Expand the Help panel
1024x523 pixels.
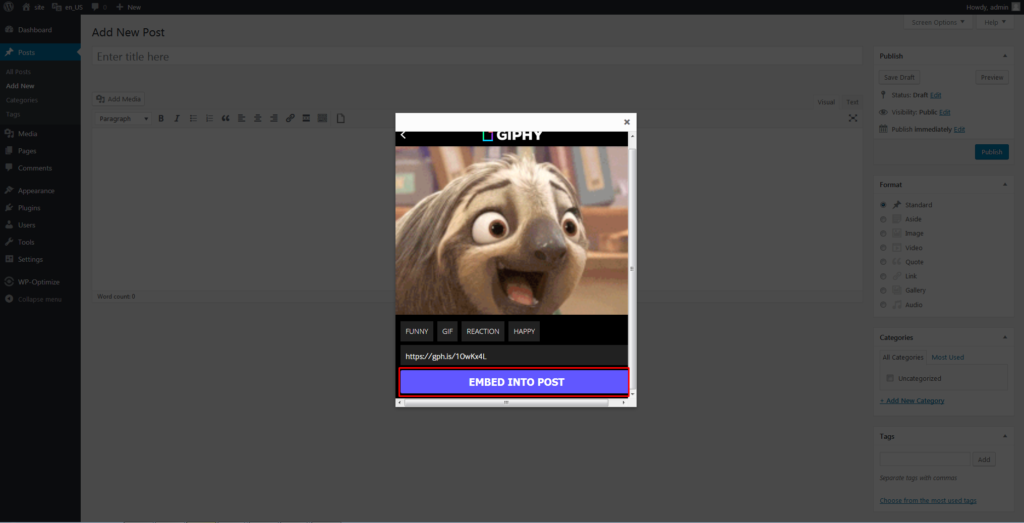(x=995, y=22)
